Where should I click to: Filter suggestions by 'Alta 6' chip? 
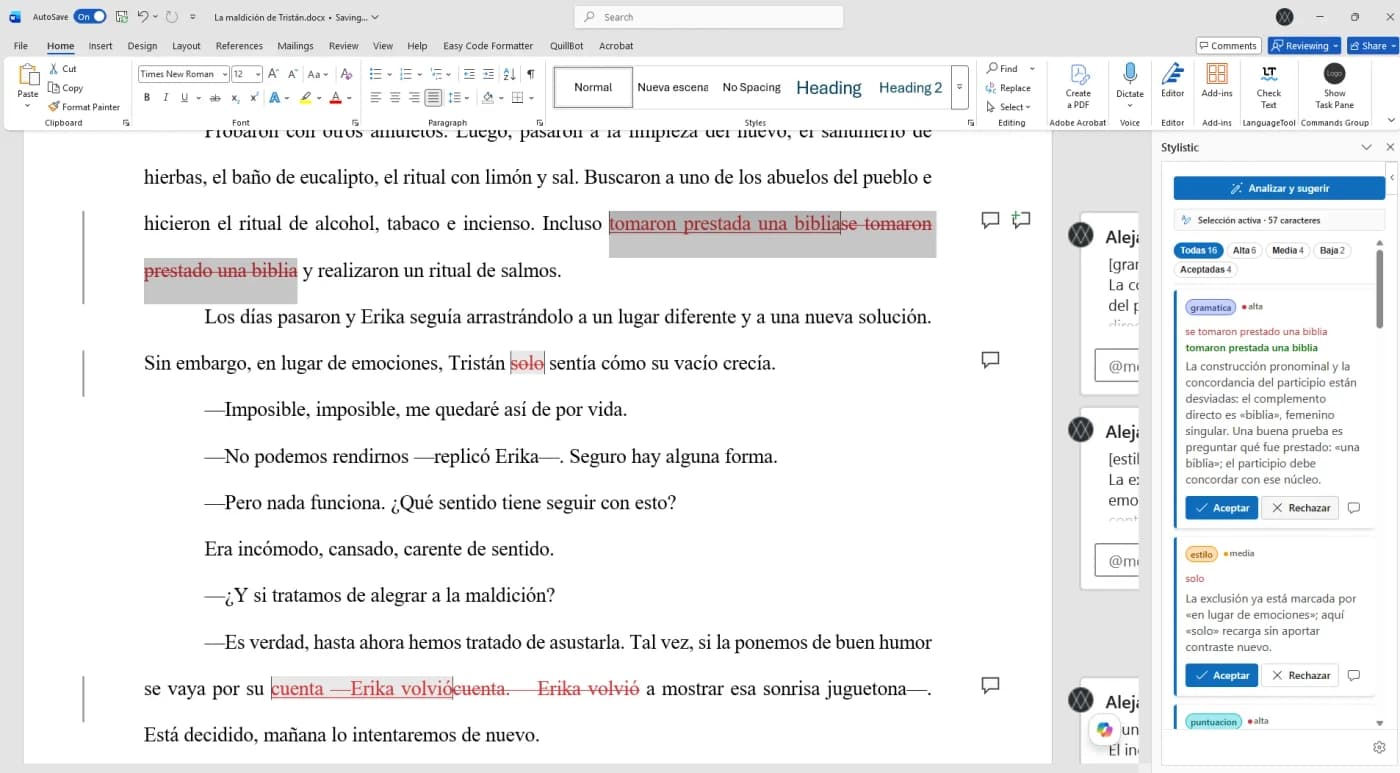(x=1244, y=251)
